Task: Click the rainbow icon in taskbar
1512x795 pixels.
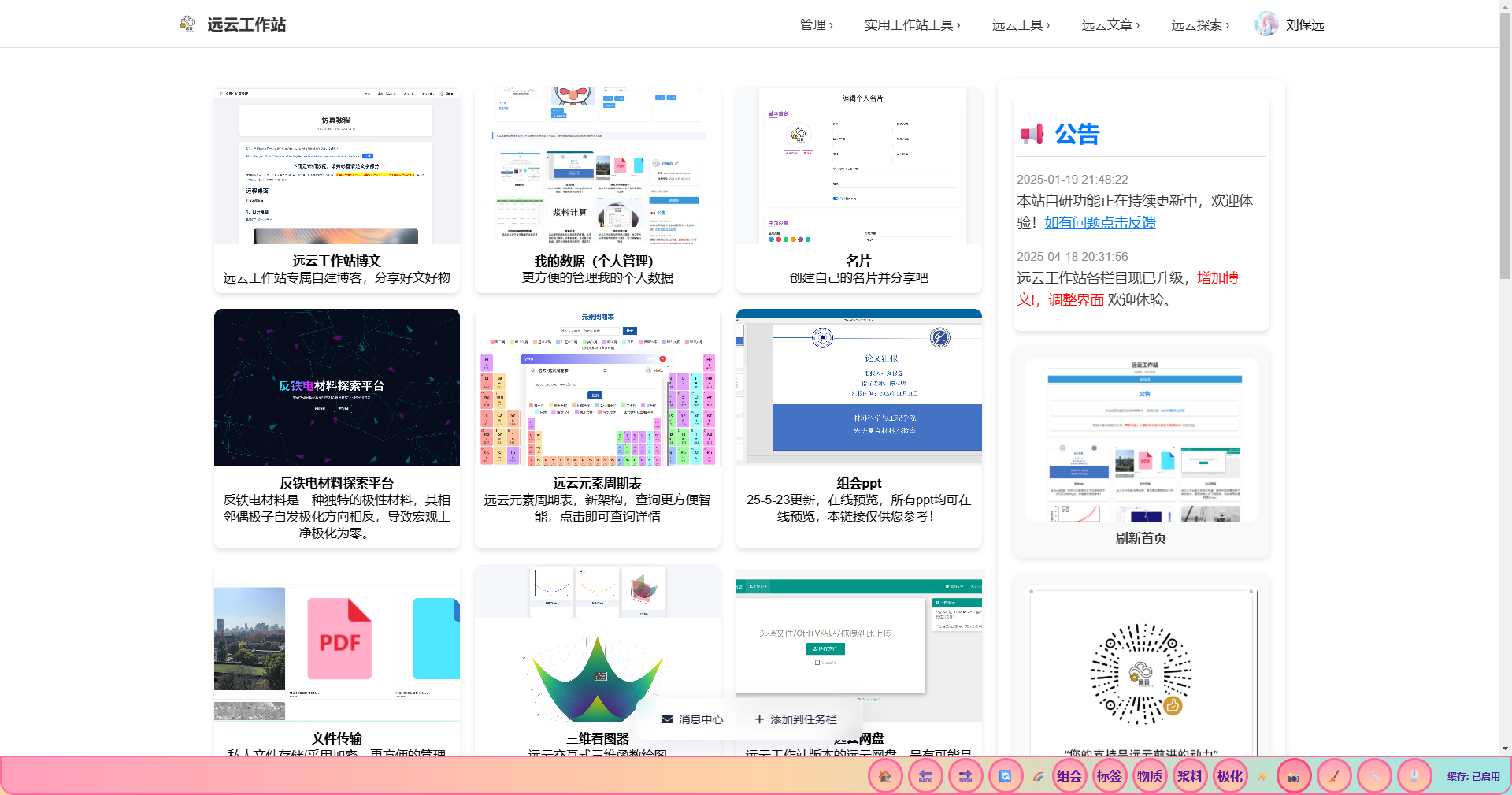Action: [1039, 777]
